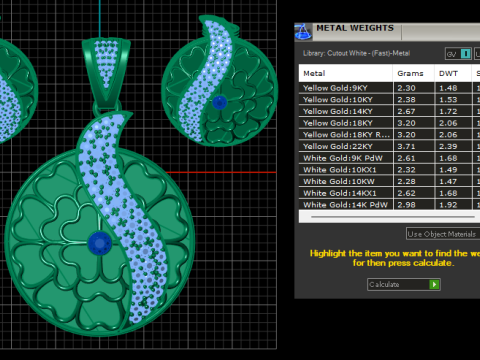Select the White Gold:10KX1 row
The image size is (480, 360).
(389, 170)
